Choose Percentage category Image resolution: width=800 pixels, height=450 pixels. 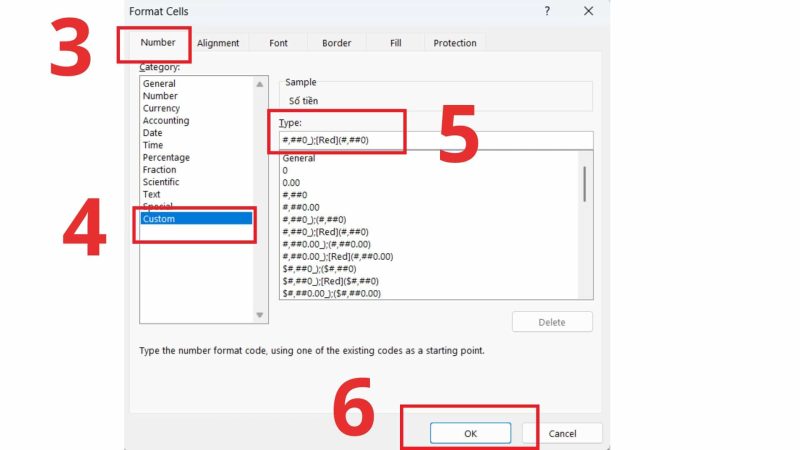(166, 157)
